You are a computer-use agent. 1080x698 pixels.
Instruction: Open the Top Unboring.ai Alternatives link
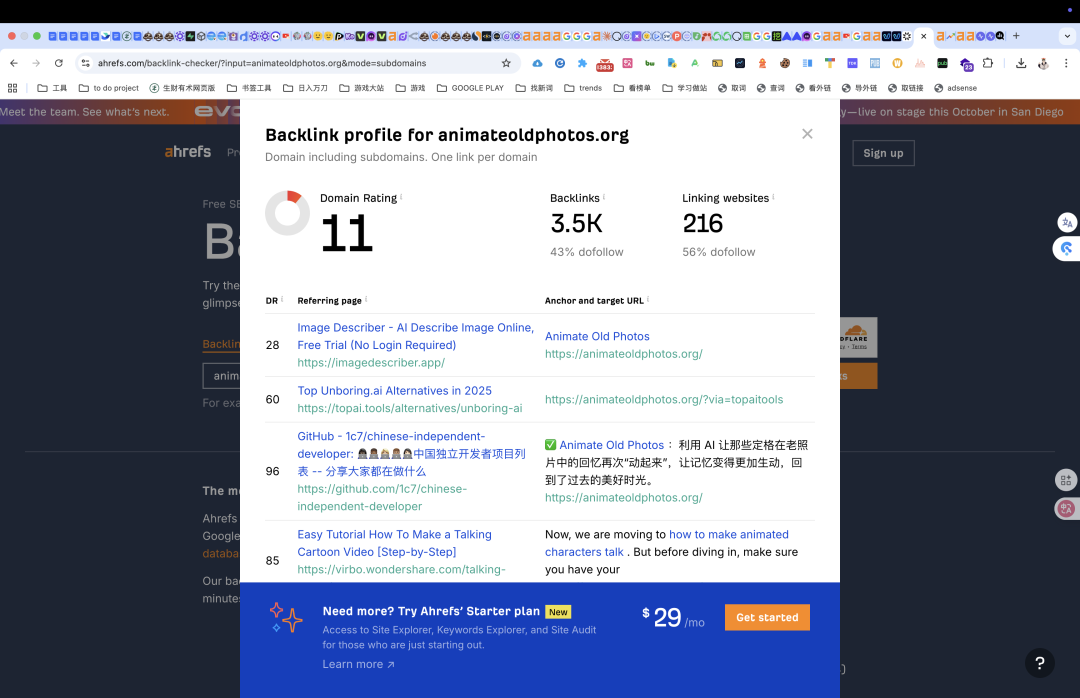395,391
